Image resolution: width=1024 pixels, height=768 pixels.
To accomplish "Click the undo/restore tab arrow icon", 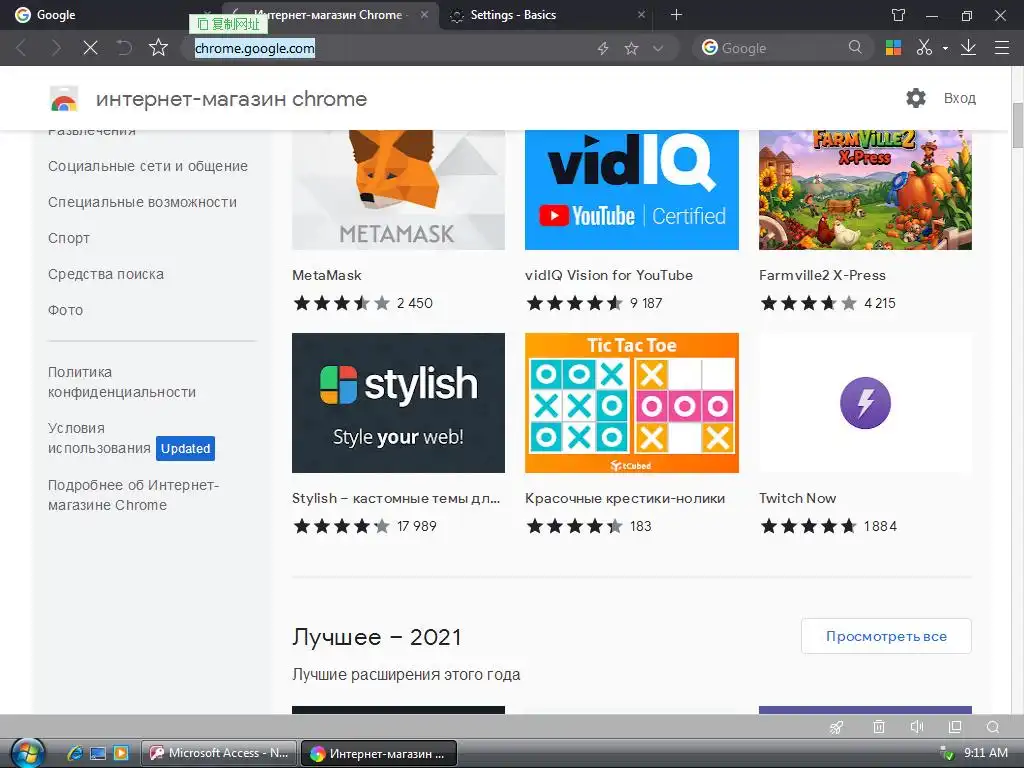I will pyautogui.click(x=123, y=48).
